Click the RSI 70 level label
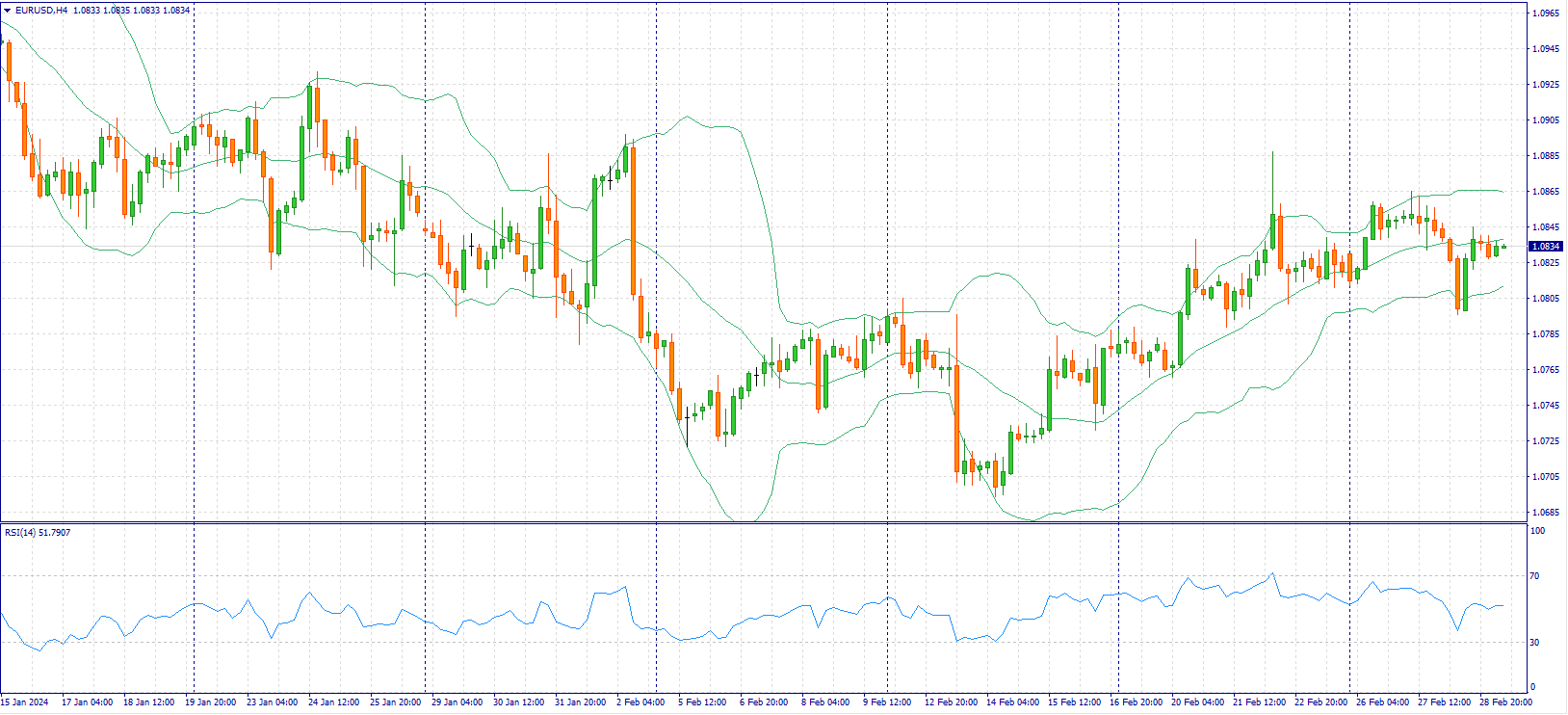The width and height of the screenshot is (1568, 715). point(1536,576)
